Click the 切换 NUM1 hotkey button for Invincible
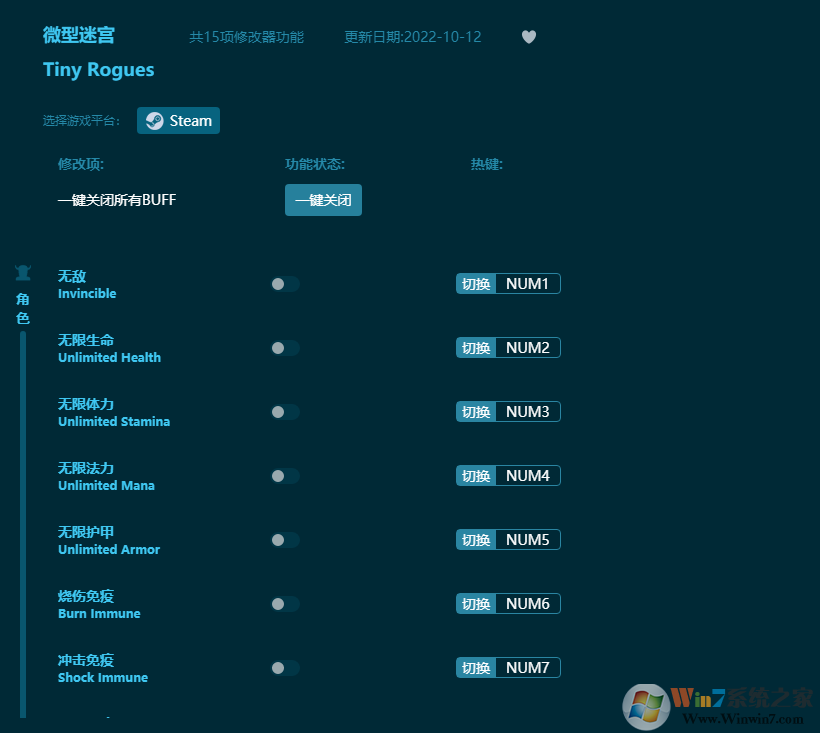The height and width of the screenshot is (733, 820). 508,283
